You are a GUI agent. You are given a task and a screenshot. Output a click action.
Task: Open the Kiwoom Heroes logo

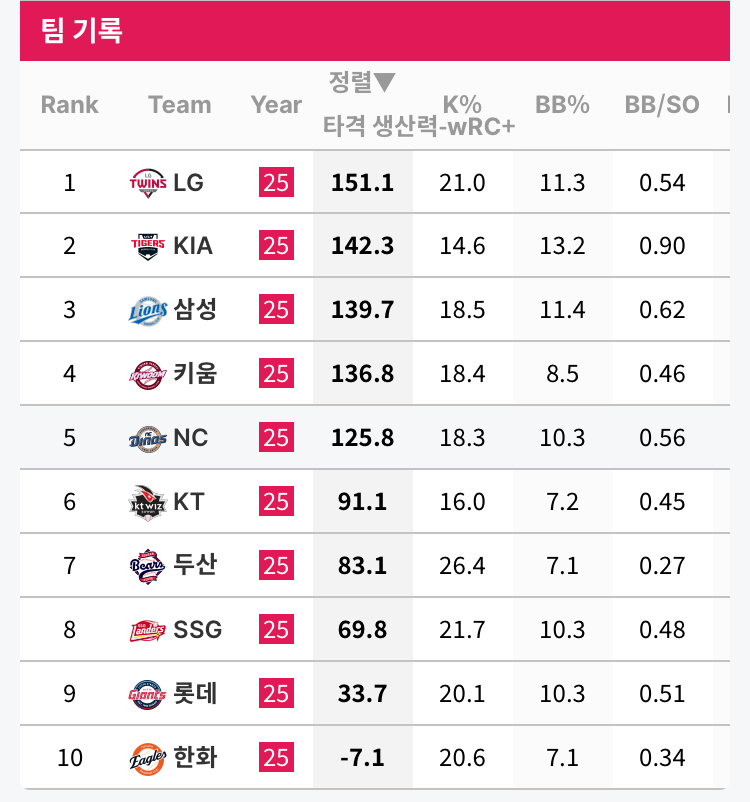pyautogui.click(x=148, y=374)
